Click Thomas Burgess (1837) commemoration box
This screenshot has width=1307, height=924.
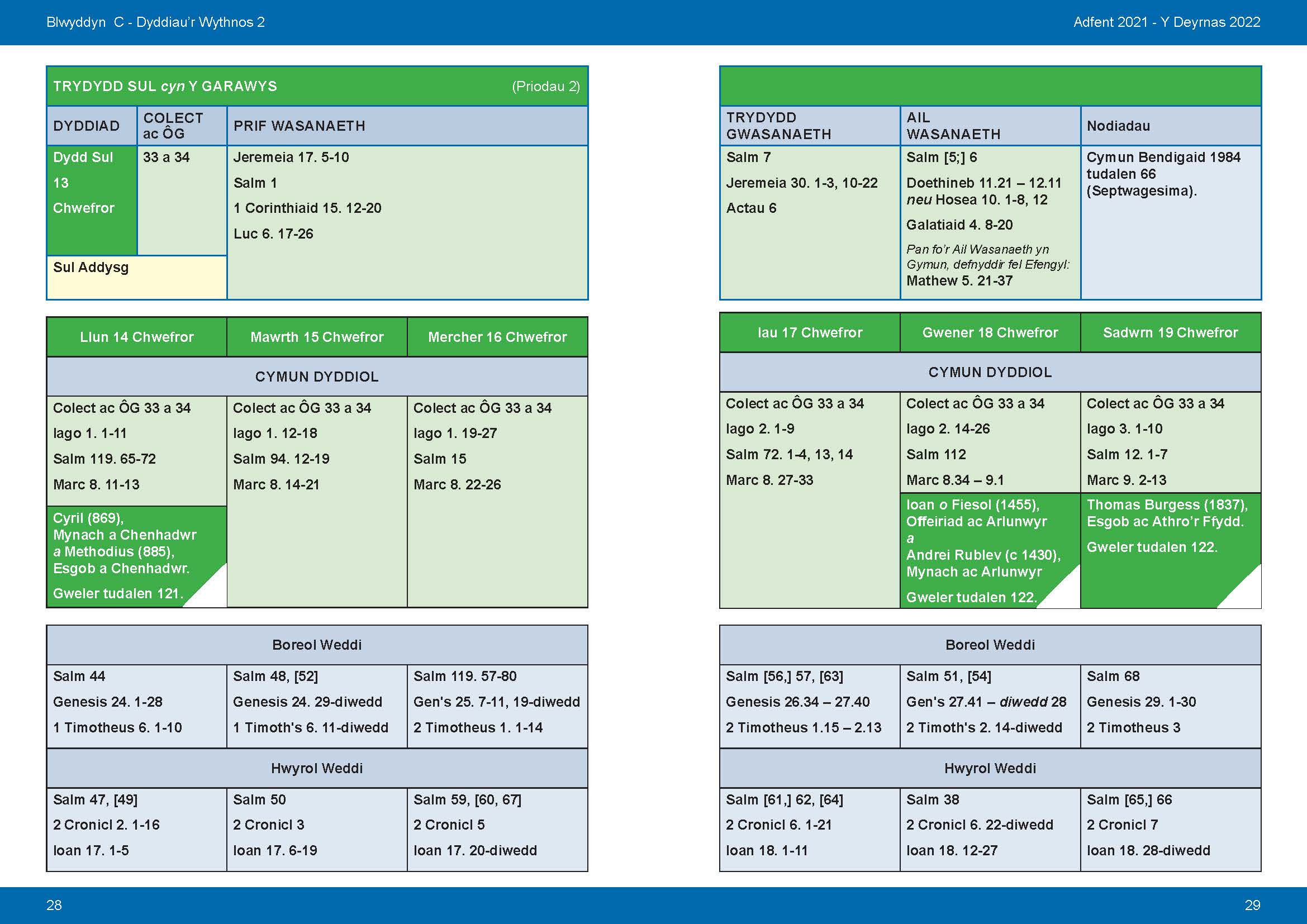point(1167,513)
